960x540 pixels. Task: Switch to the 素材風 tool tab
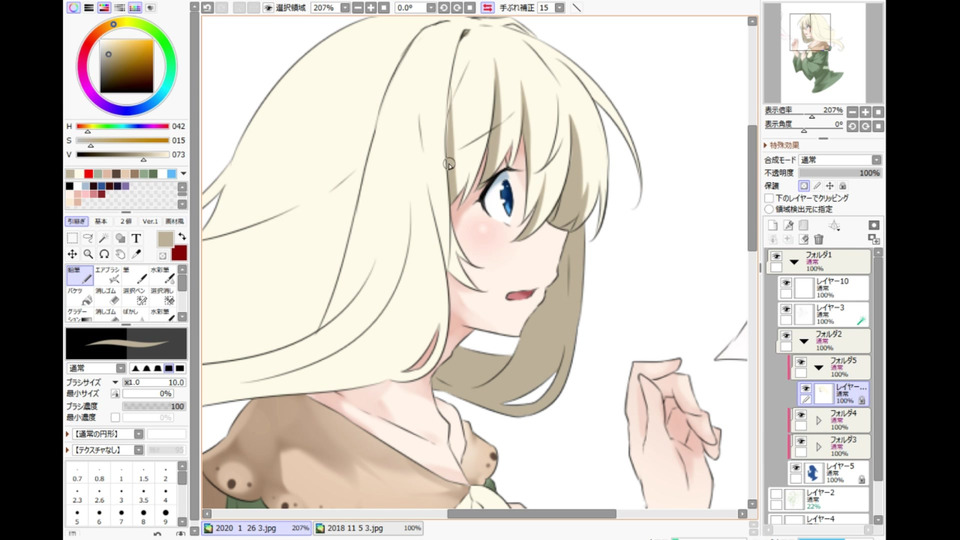click(174, 221)
